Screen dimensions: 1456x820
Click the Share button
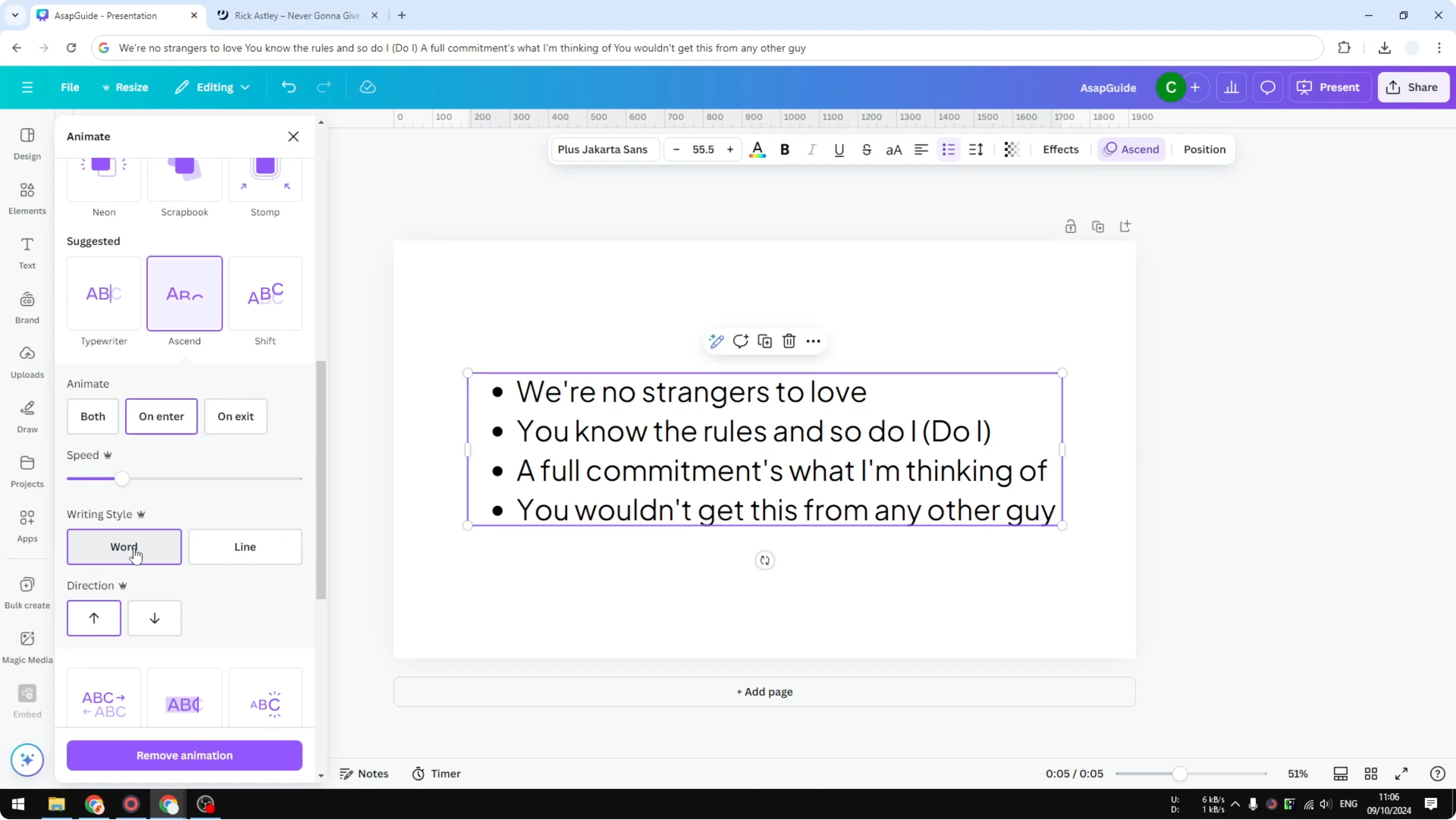tap(1413, 87)
